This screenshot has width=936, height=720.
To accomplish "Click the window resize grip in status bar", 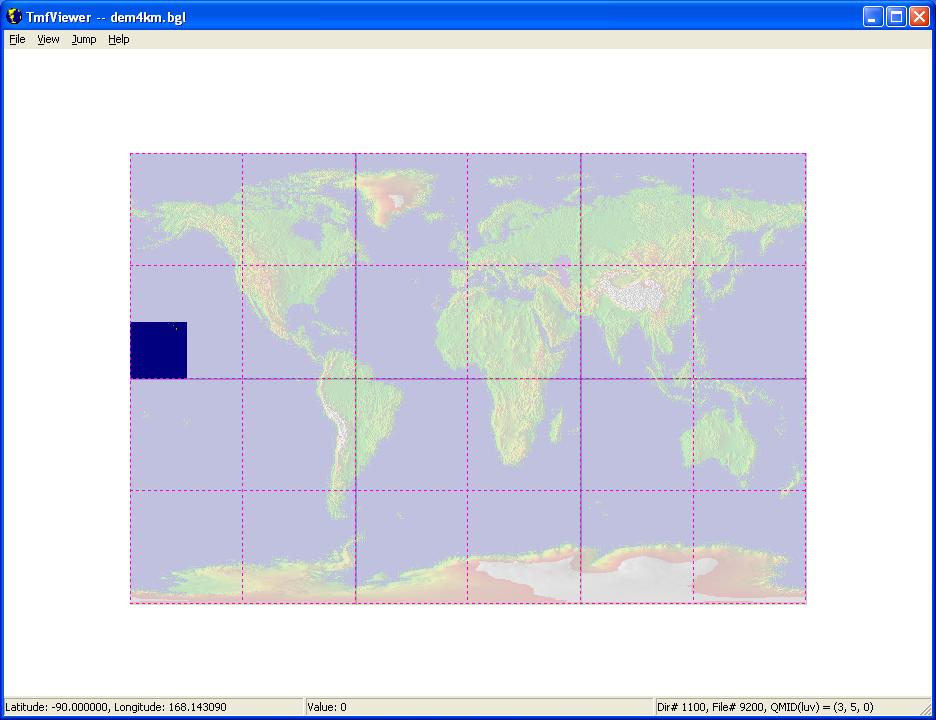I will [x=925, y=709].
